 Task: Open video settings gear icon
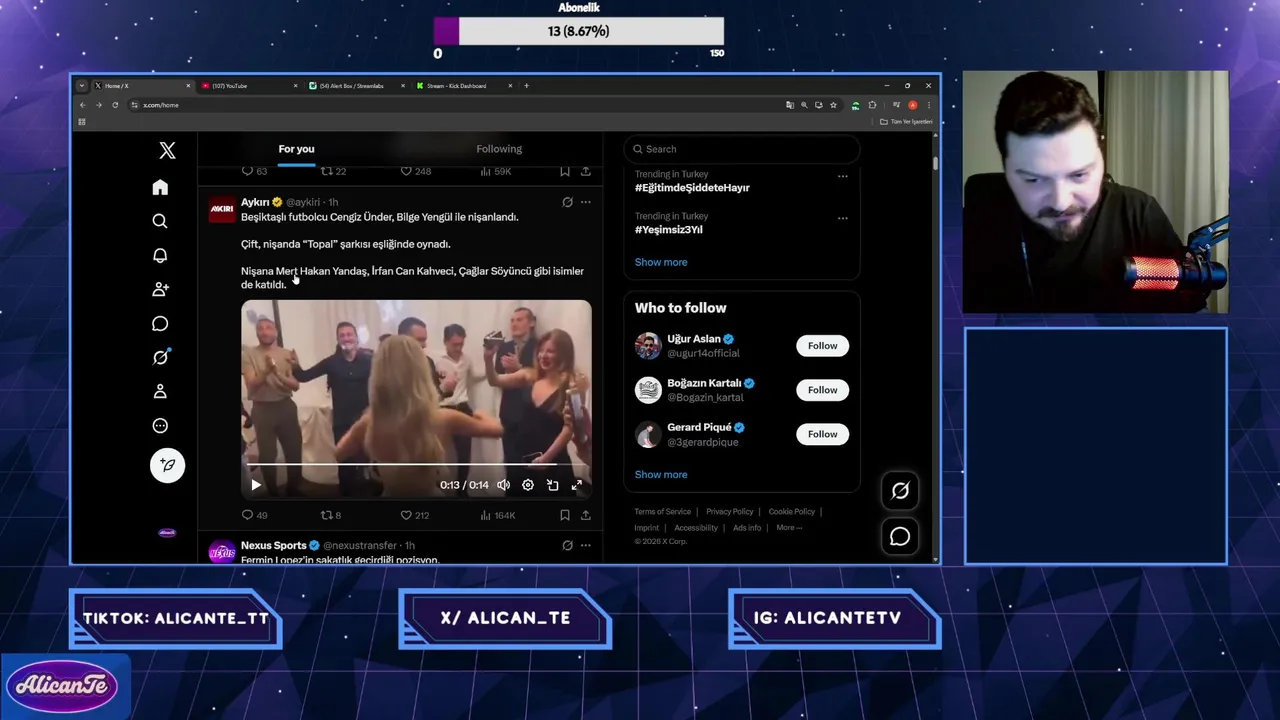(528, 485)
